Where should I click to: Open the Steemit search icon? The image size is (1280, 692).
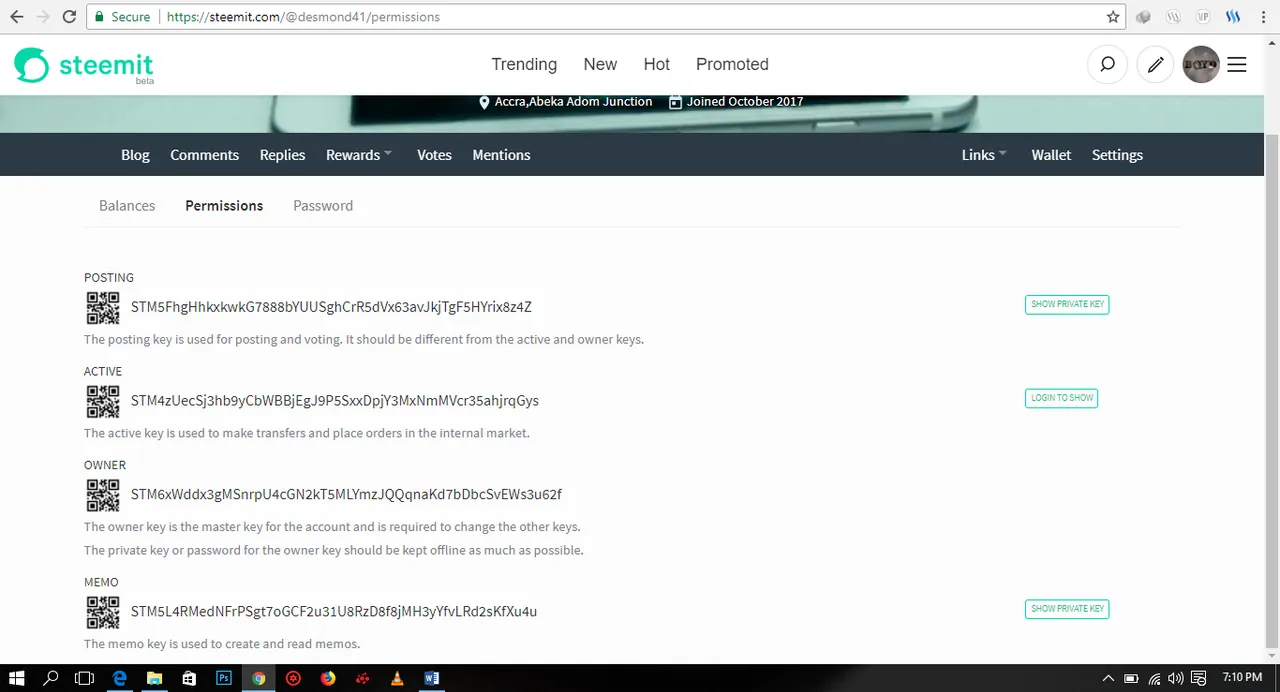pos(1107,64)
